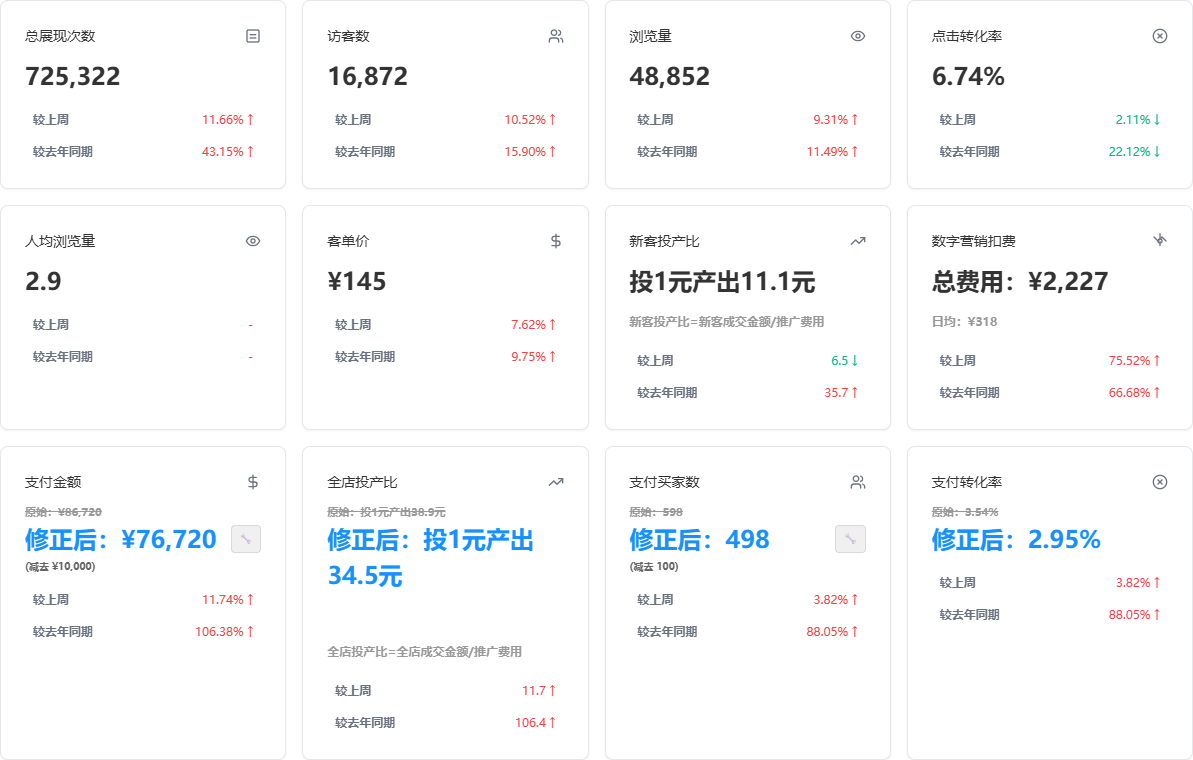Click the lightning icon on 数字营销扣费 card
The height and width of the screenshot is (760, 1193).
[x=1159, y=240]
